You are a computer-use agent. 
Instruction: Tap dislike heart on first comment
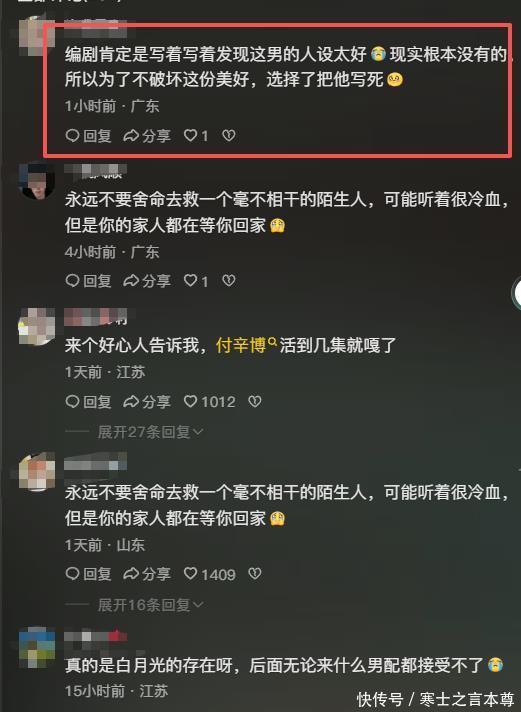tap(228, 135)
